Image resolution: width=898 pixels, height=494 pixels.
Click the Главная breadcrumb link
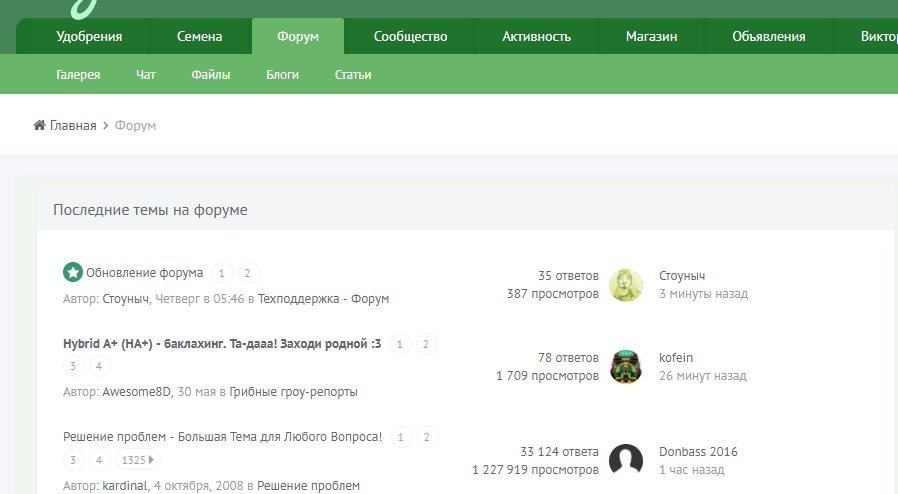pyautogui.click(x=73, y=125)
